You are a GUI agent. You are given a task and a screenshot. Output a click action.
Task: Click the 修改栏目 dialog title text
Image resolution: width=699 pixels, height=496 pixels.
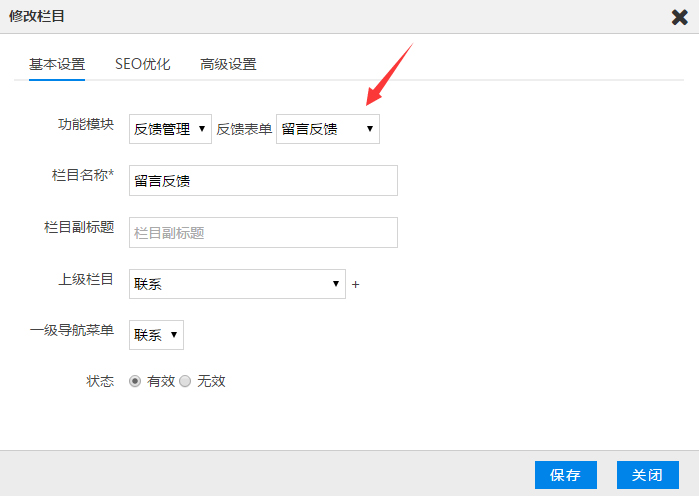[x=40, y=16]
